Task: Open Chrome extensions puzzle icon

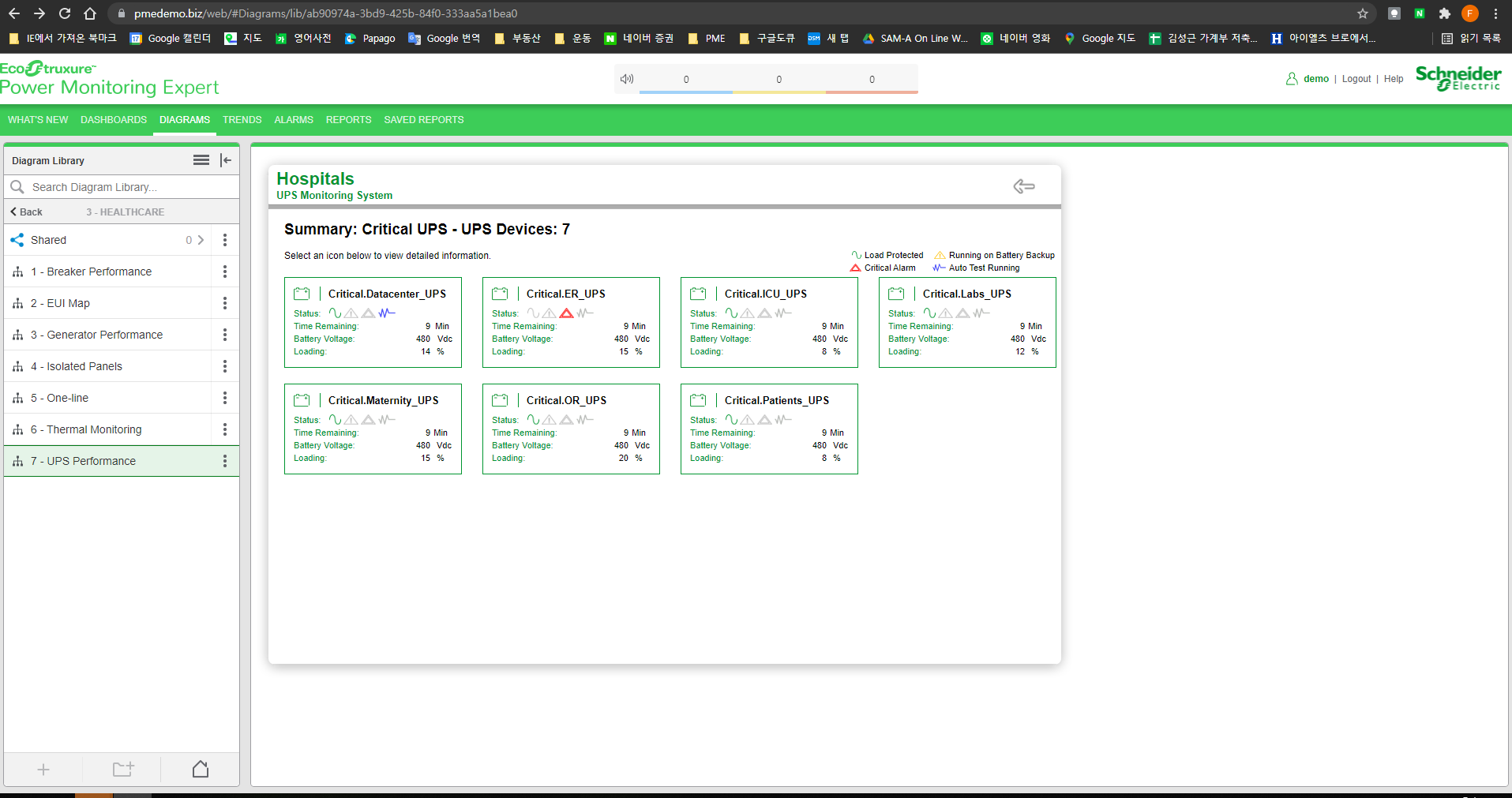Action: (x=1445, y=13)
